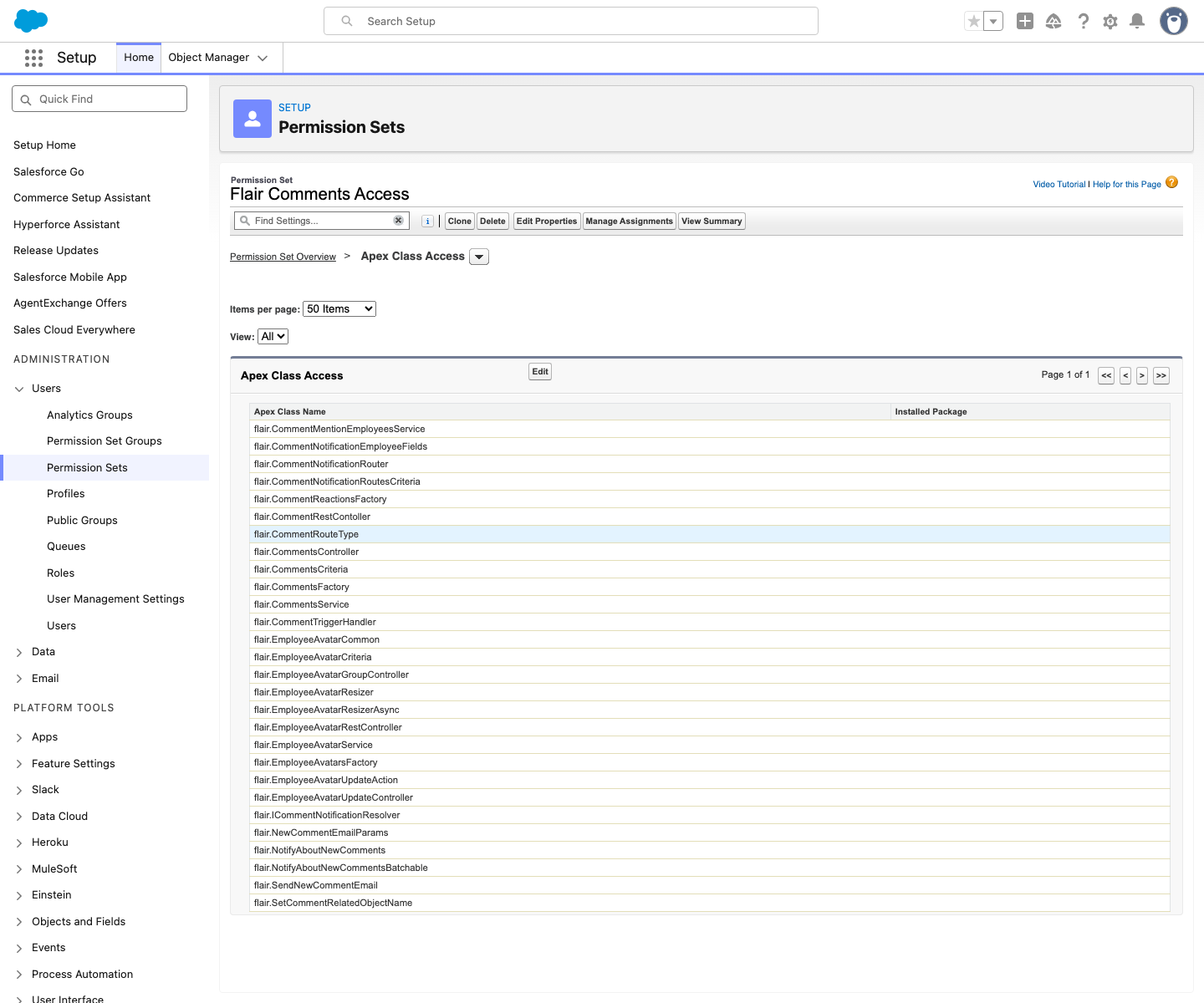Click the Delete button

coord(492,221)
